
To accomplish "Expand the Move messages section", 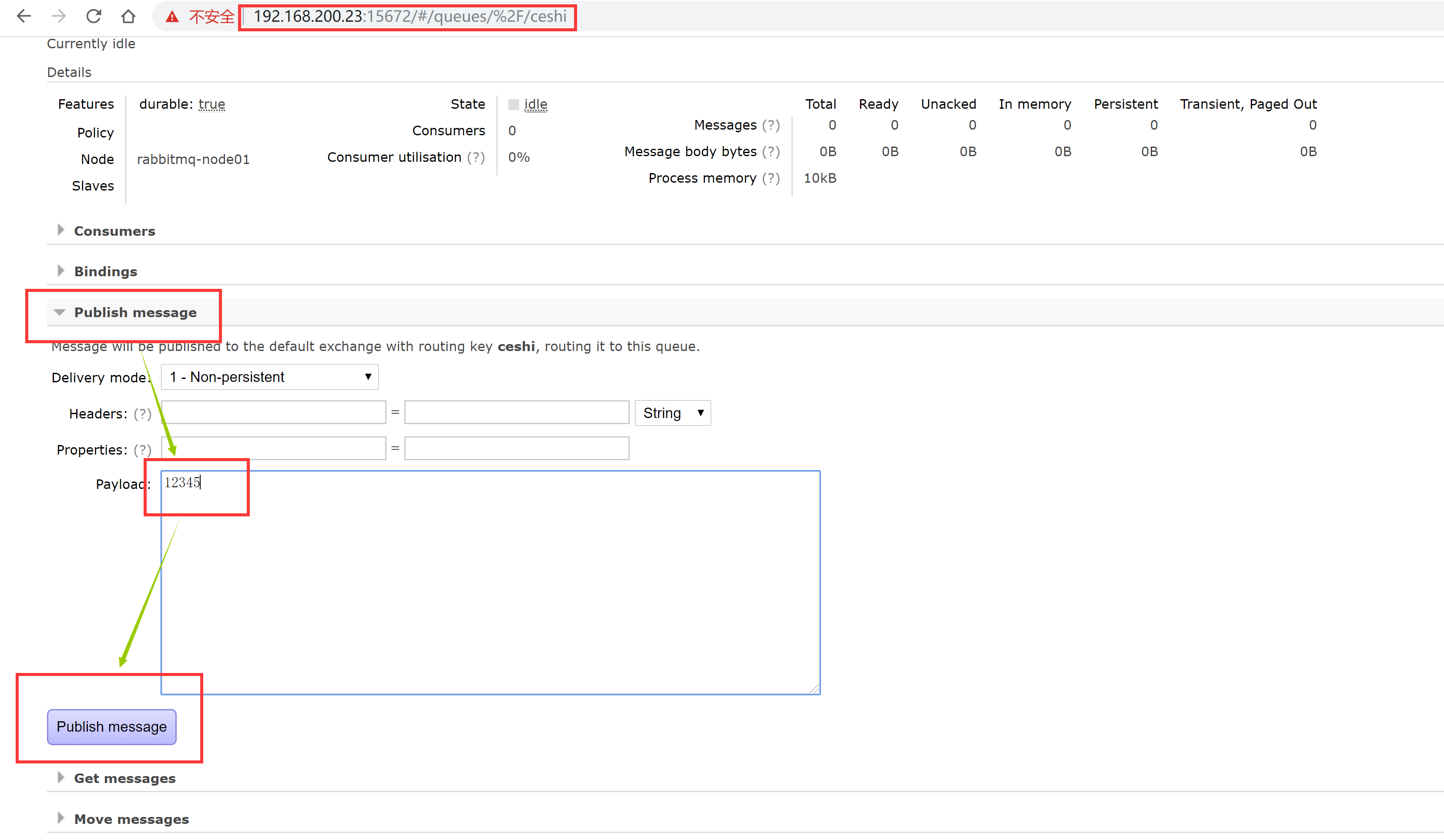I will pos(131,819).
